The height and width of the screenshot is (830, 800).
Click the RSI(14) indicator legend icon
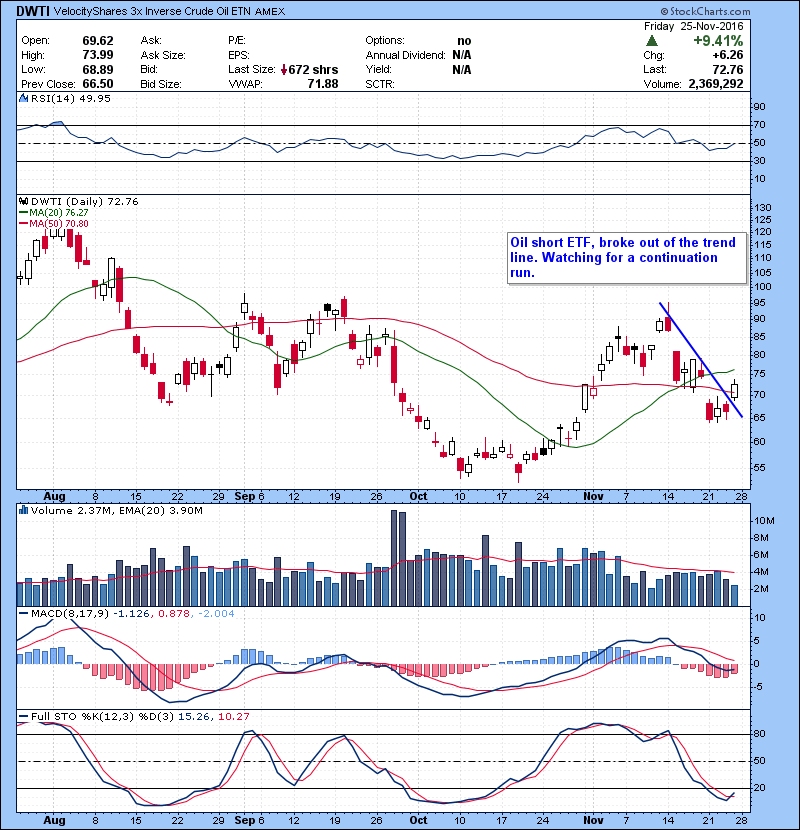point(23,98)
